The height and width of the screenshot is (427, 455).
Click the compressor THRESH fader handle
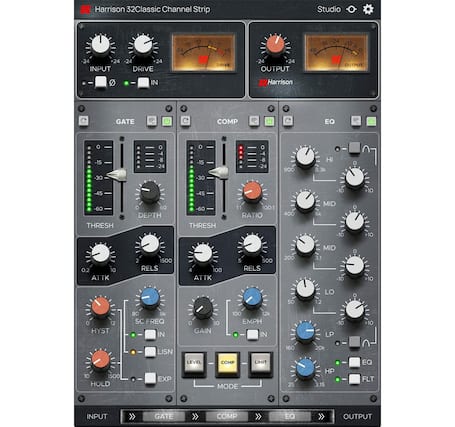[x=219, y=172]
